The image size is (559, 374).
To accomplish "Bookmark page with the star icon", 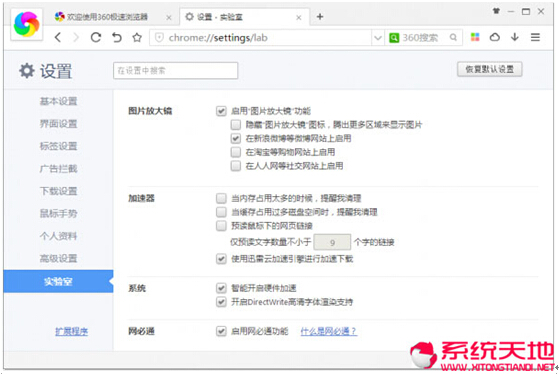I will (x=137, y=37).
